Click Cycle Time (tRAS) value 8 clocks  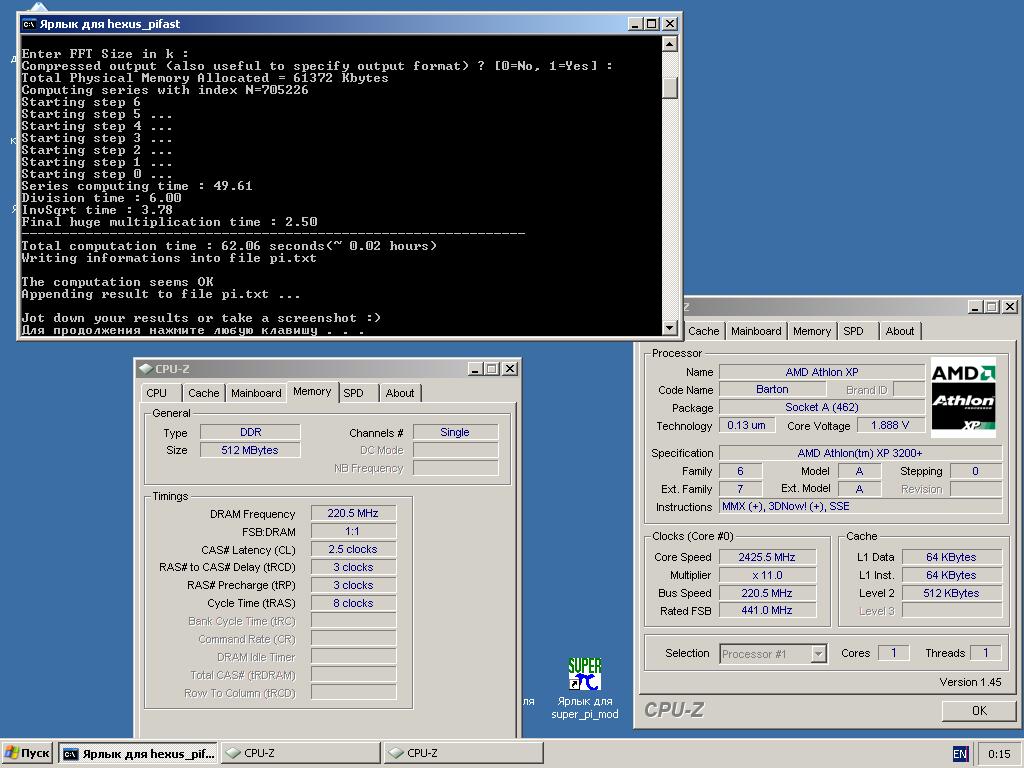(x=353, y=603)
